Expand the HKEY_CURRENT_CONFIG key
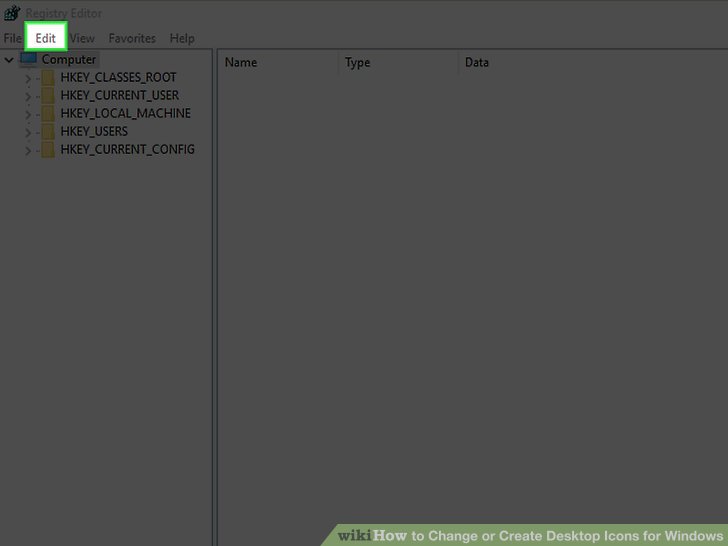This screenshot has width=728, height=546. click(28, 151)
